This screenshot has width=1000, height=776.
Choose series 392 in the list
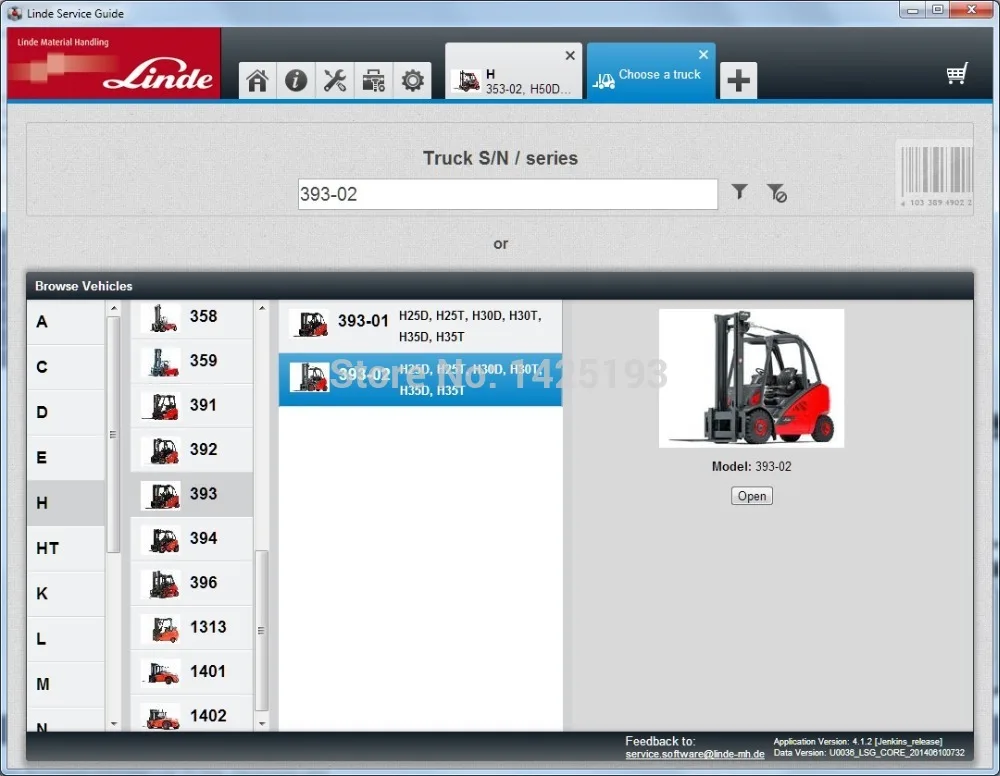191,450
